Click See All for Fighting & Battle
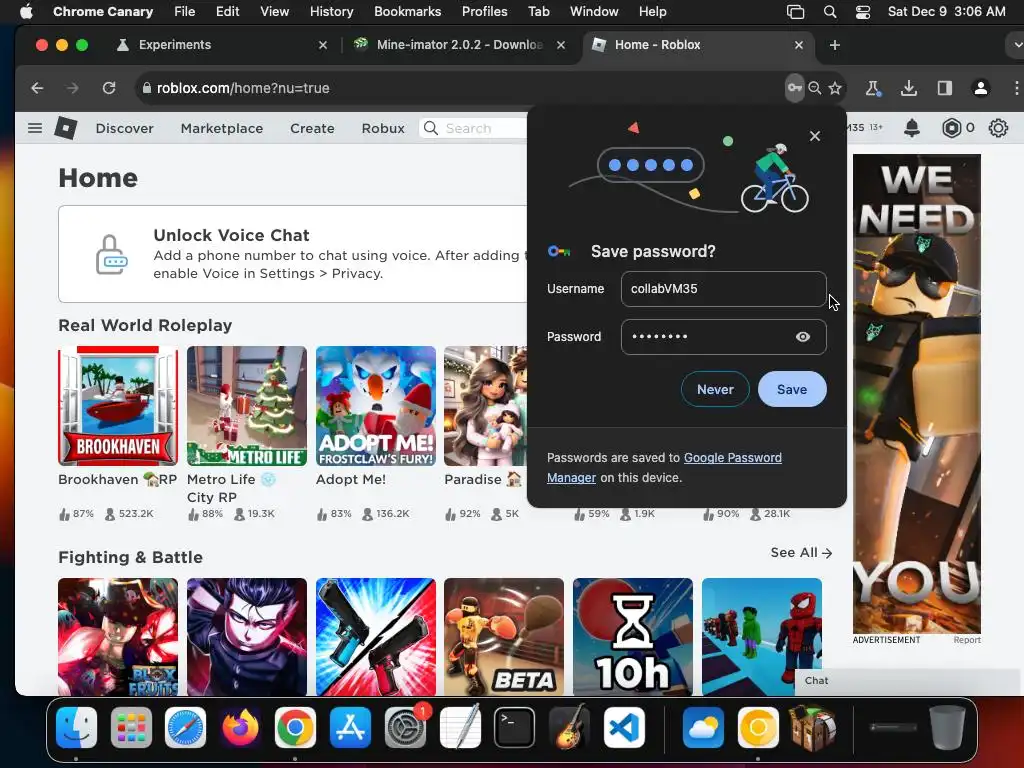Image resolution: width=1024 pixels, height=768 pixels. click(801, 552)
